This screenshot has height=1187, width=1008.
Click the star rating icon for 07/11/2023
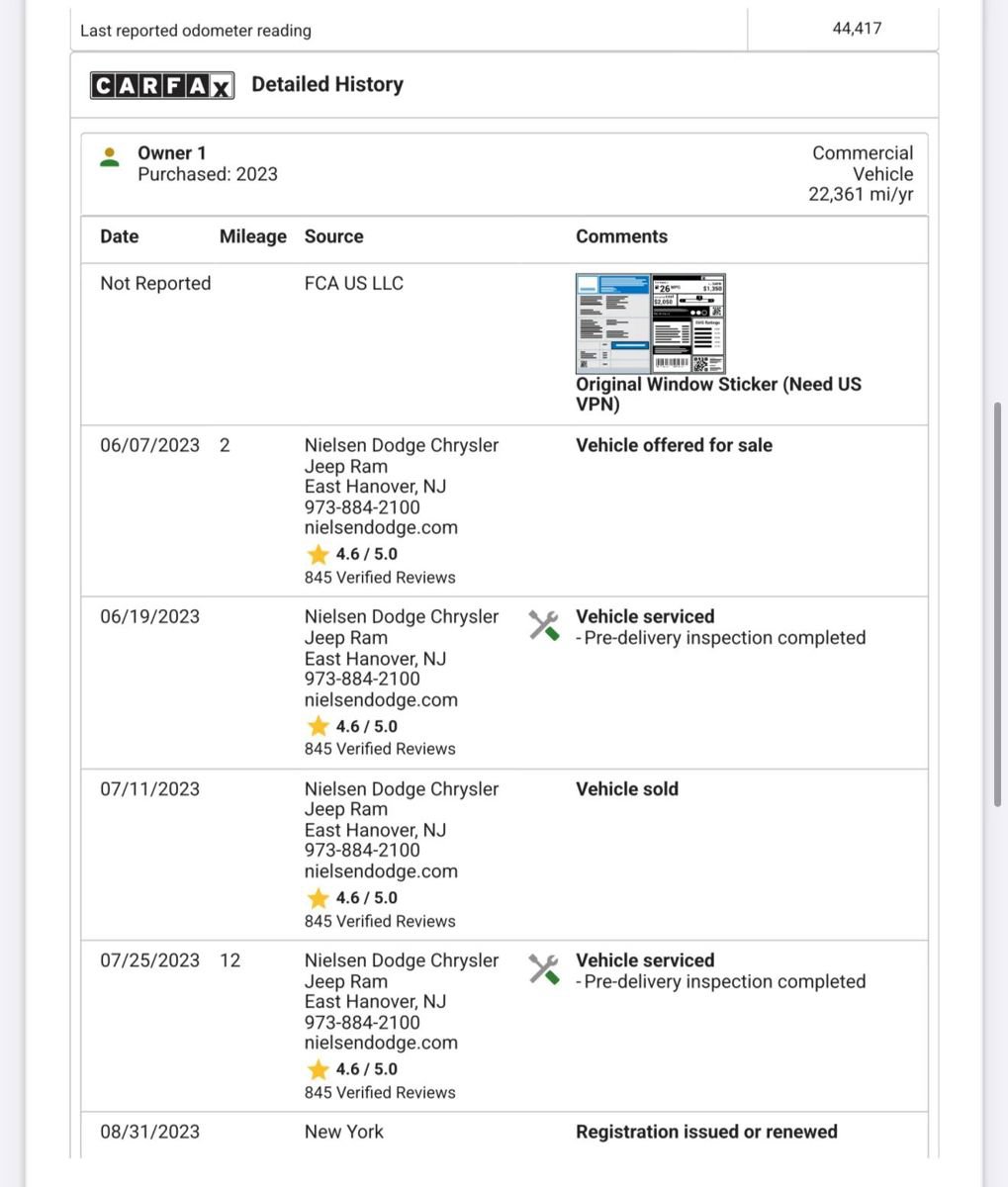(x=318, y=898)
